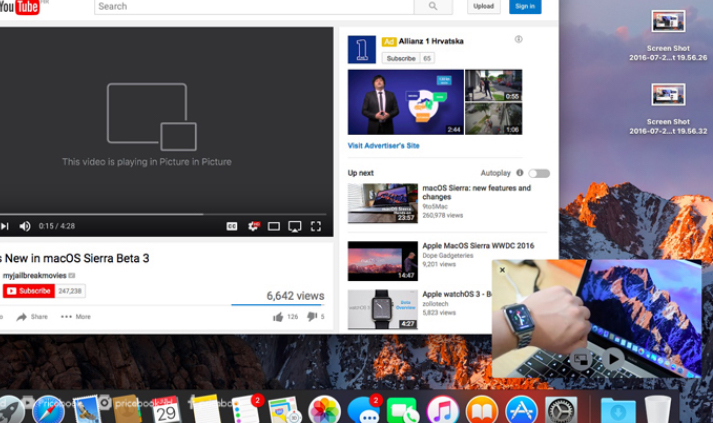Select Screen Shot 19.56.32 desktop file
The image size is (713, 423).
668,109
